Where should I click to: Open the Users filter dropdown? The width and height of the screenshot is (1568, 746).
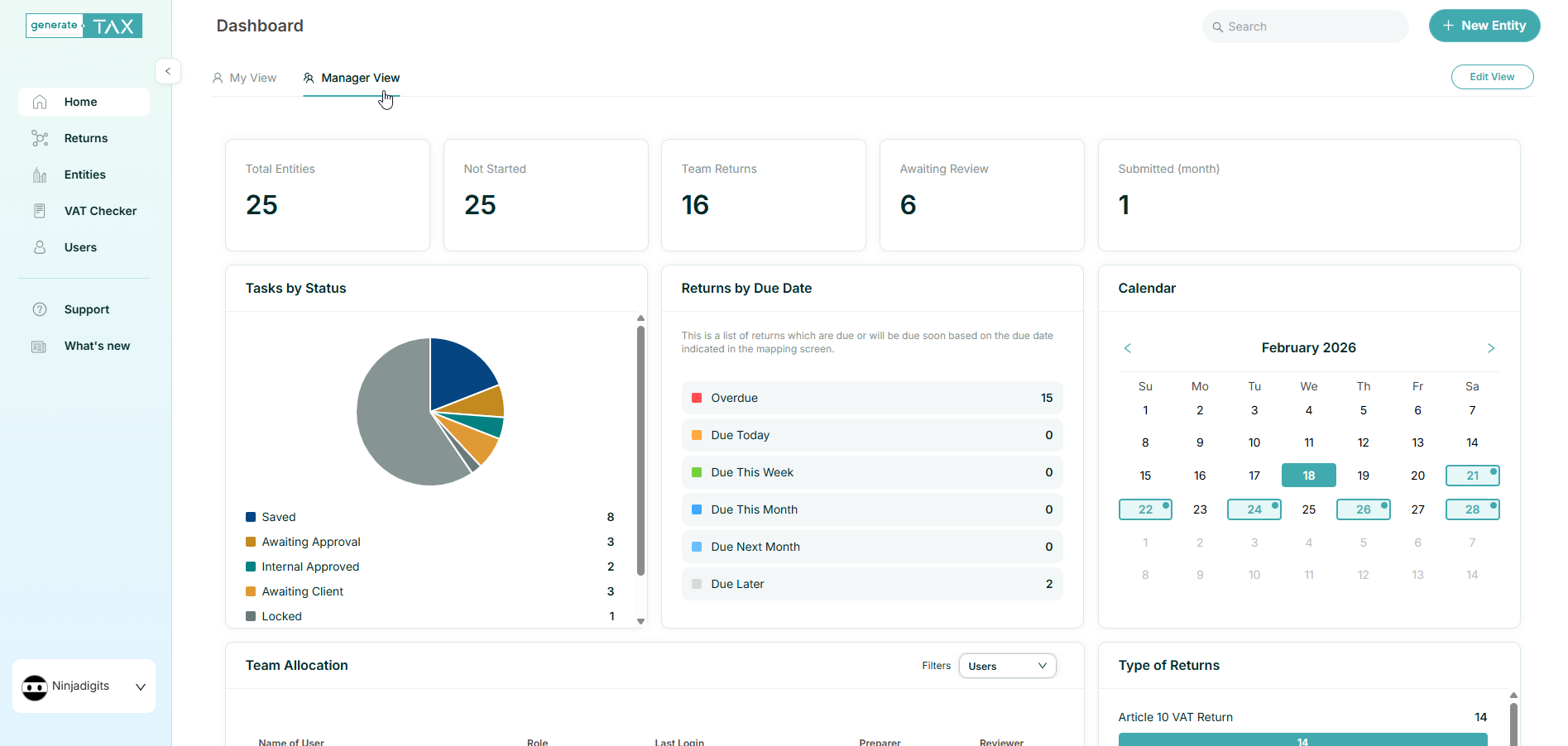click(x=1007, y=666)
